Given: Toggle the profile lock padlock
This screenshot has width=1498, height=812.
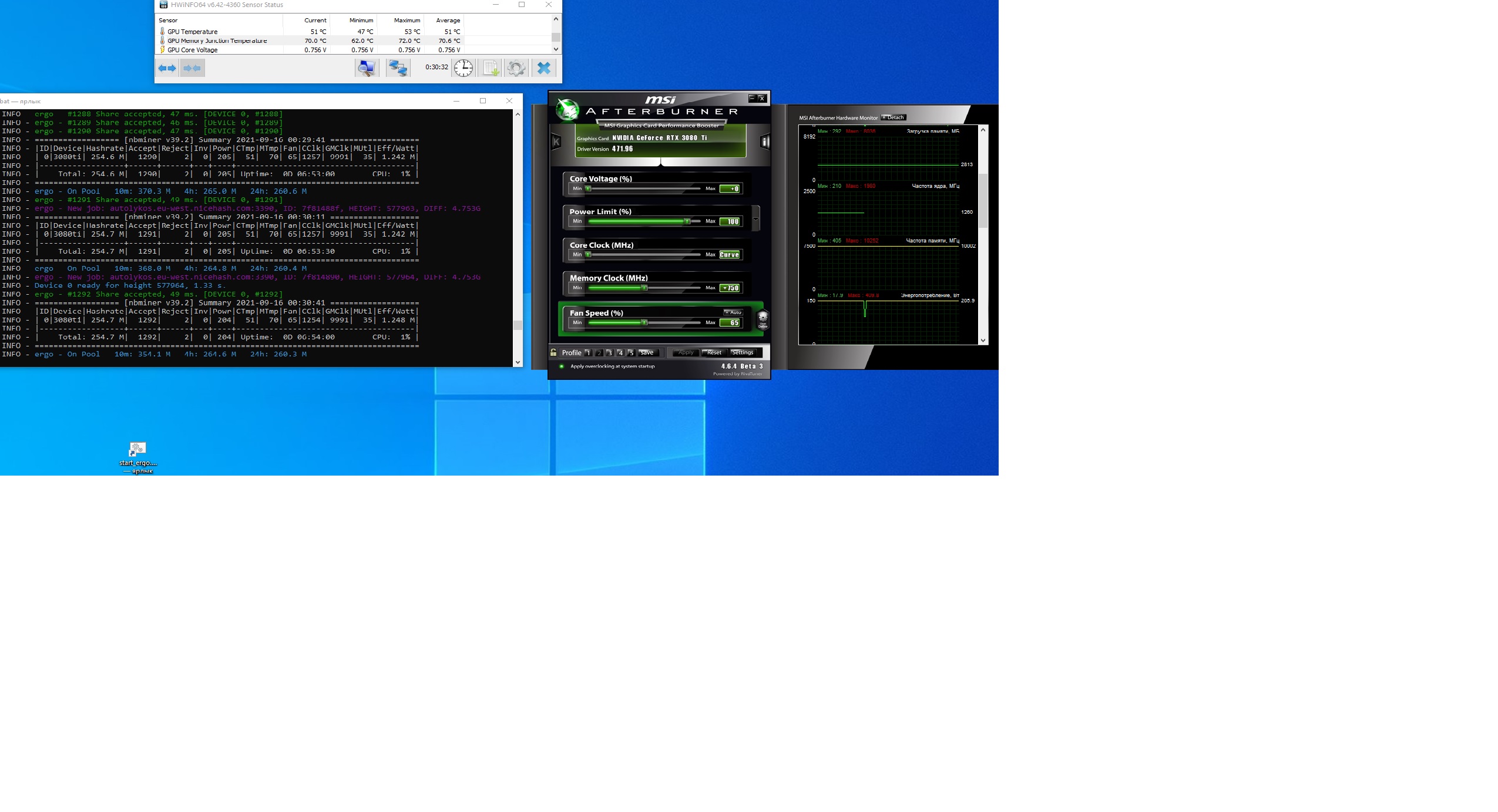Looking at the screenshot, I should click(x=553, y=352).
